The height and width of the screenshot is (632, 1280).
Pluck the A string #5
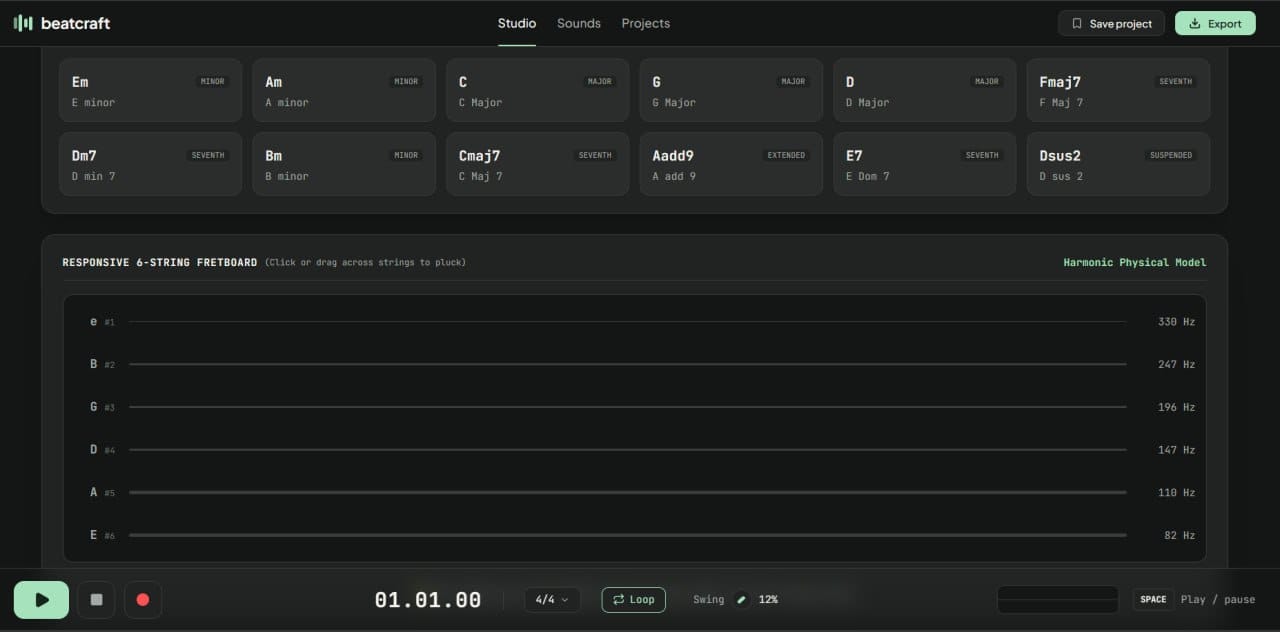tap(627, 492)
